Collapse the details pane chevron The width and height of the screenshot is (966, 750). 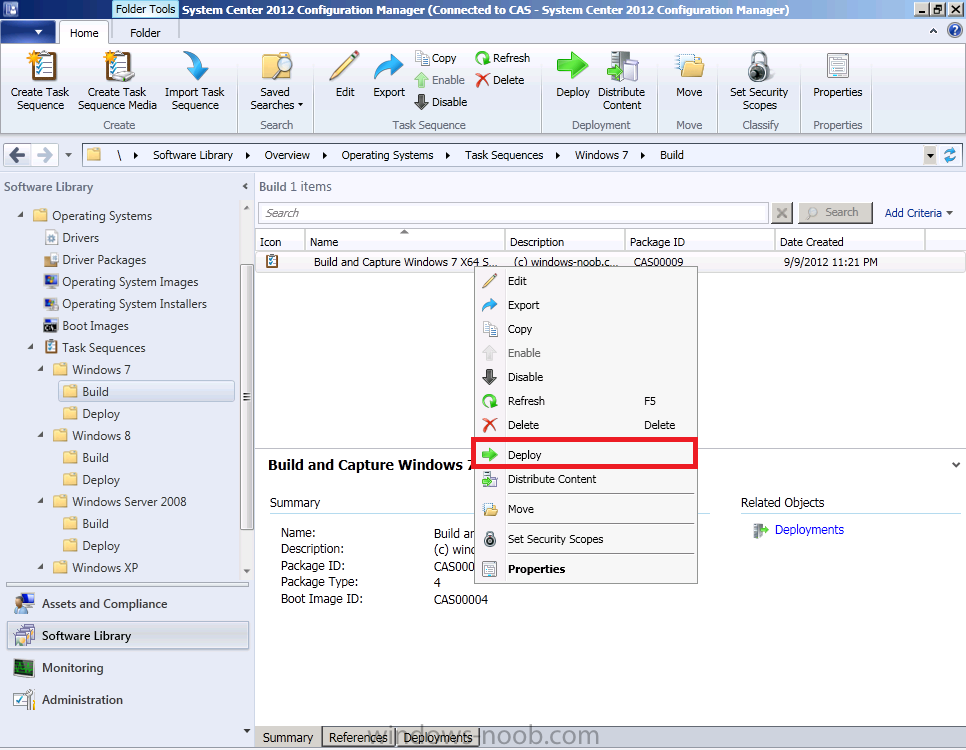coord(956,465)
